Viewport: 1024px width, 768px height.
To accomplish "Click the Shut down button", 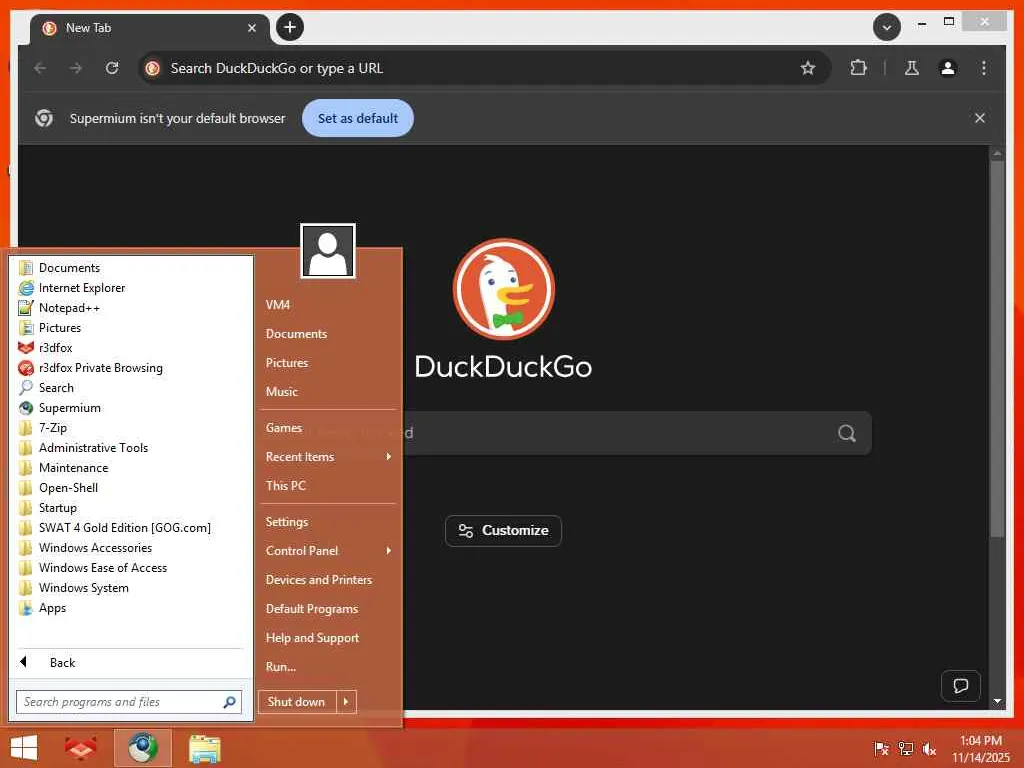I will coord(297,702).
